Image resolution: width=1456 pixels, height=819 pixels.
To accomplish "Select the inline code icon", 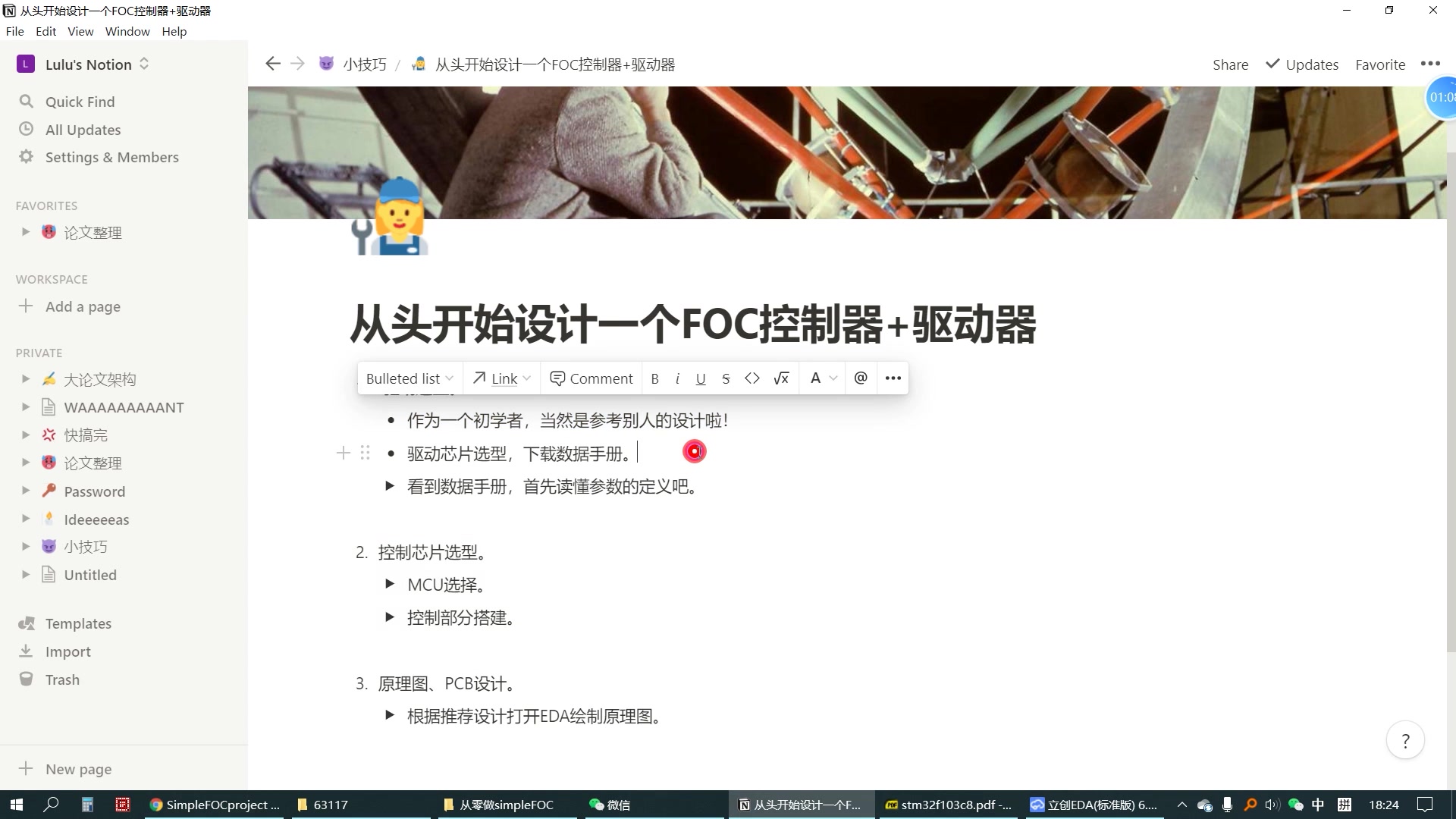I will pyautogui.click(x=752, y=378).
